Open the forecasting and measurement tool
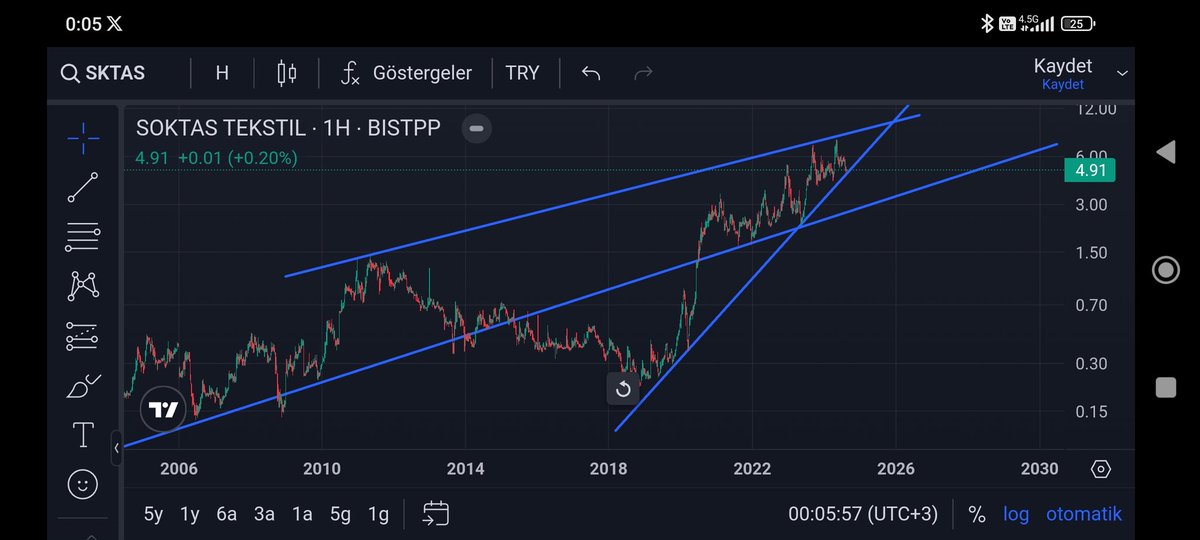 tap(83, 336)
